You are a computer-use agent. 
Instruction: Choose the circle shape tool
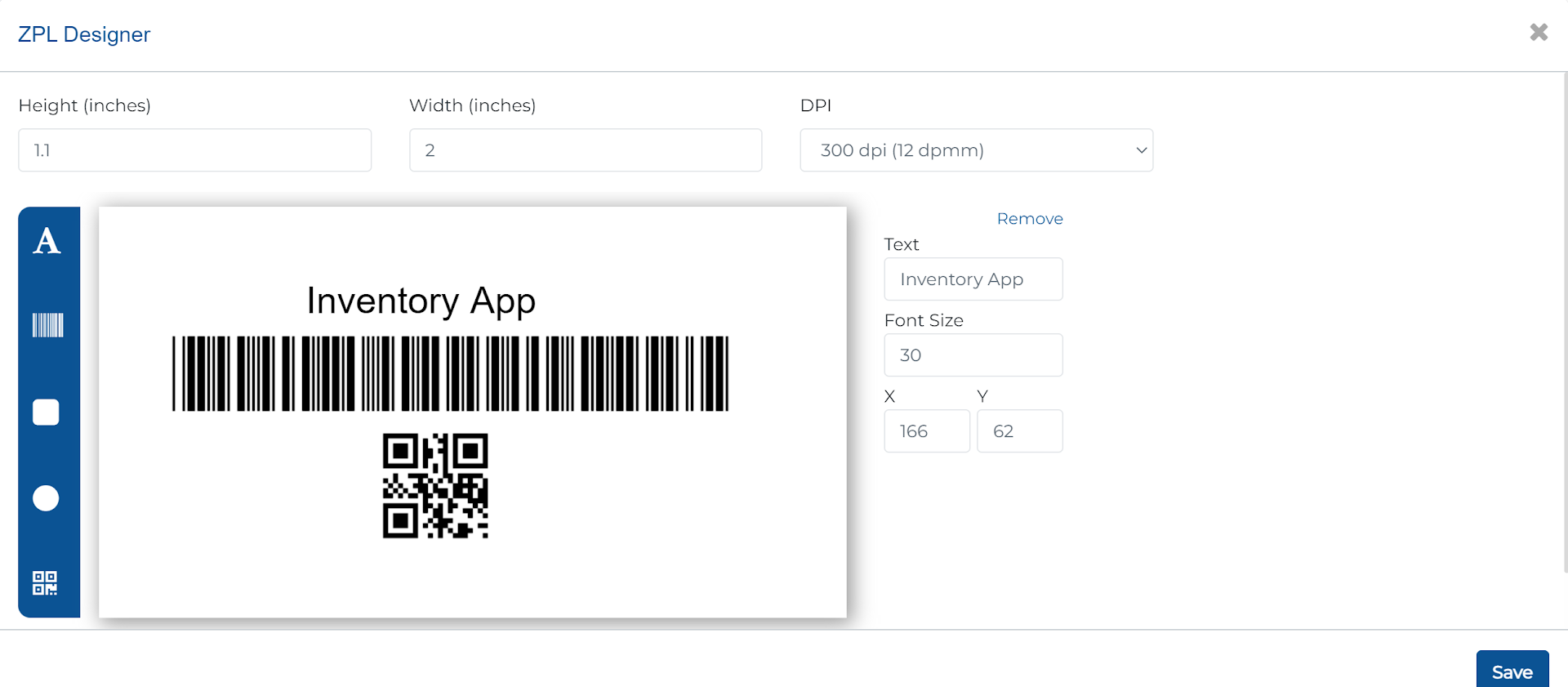point(46,497)
